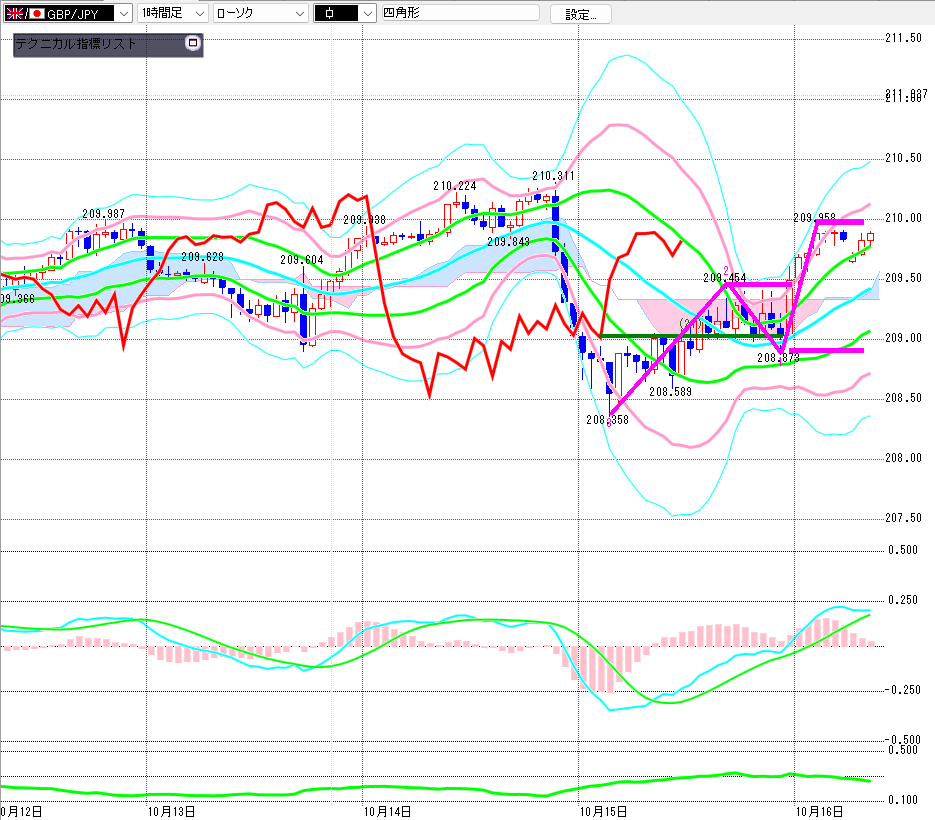Click the 207.50 price axis label
Viewport: 935px width, 820px height.
point(903,518)
